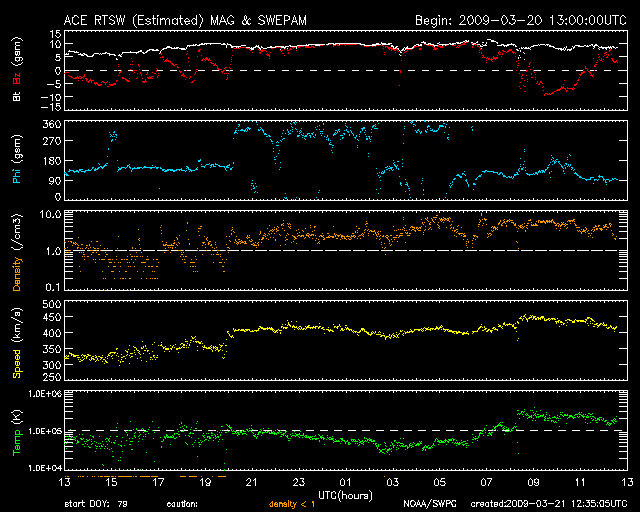Click the '19' hour tick label
640x512 pixels.
[x=205, y=483]
